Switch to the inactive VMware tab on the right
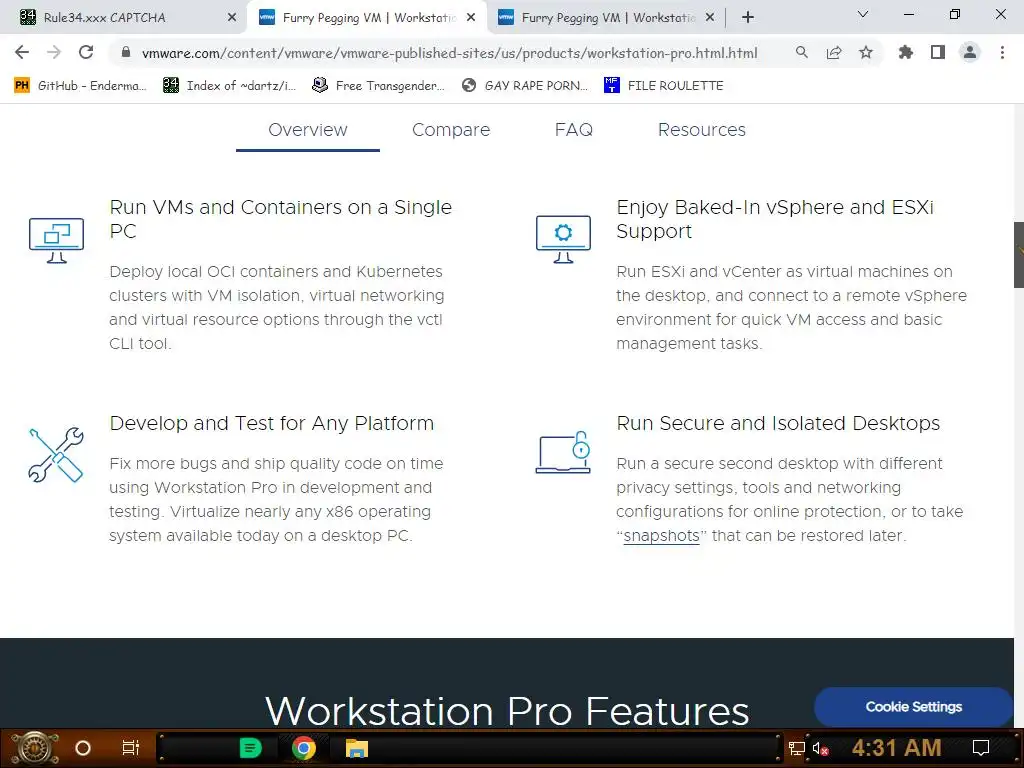 [x=606, y=18]
